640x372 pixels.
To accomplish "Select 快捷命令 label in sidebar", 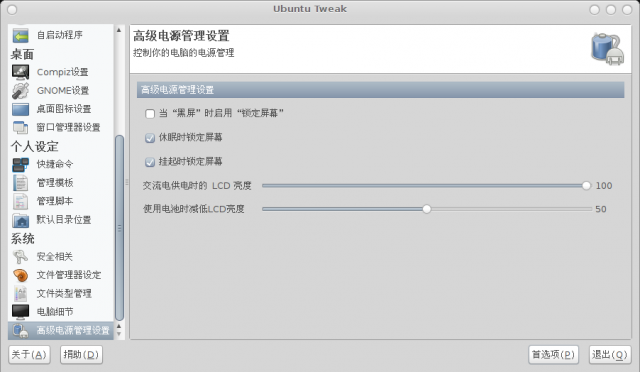I will (x=55, y=165).
